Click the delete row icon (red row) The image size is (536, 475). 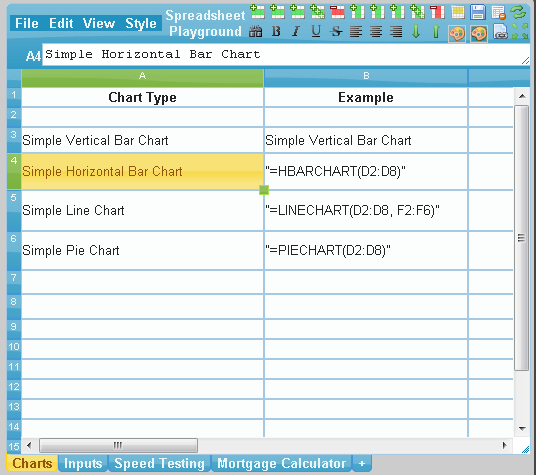(x=337, y=12)
